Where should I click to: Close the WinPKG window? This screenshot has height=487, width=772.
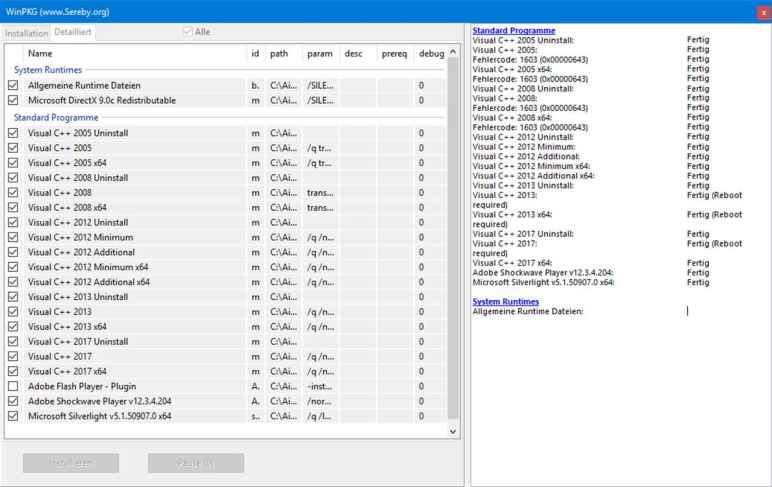pyautogui.click(x=763, y=11)
